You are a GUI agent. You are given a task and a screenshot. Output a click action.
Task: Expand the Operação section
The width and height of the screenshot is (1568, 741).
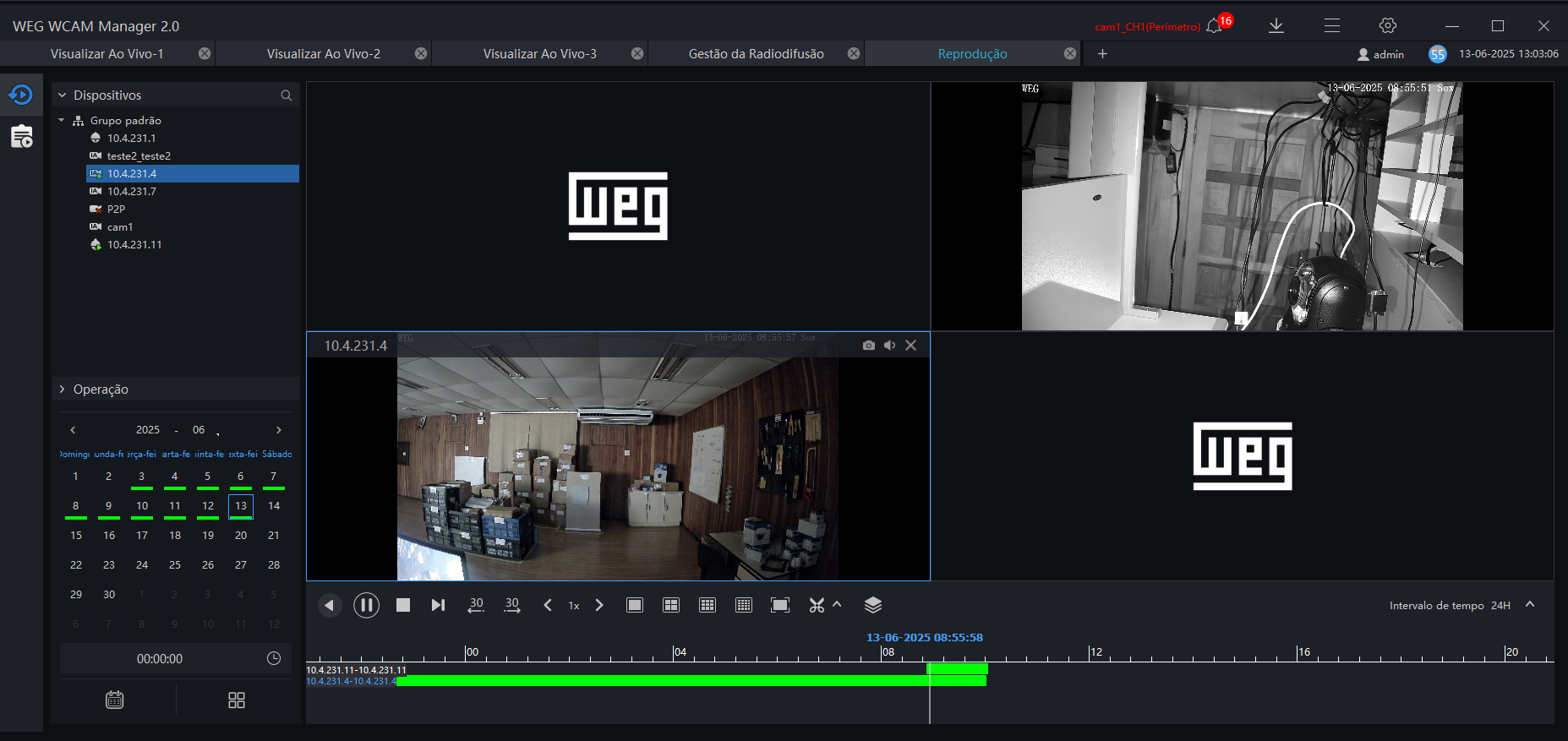tap(62, 389)
